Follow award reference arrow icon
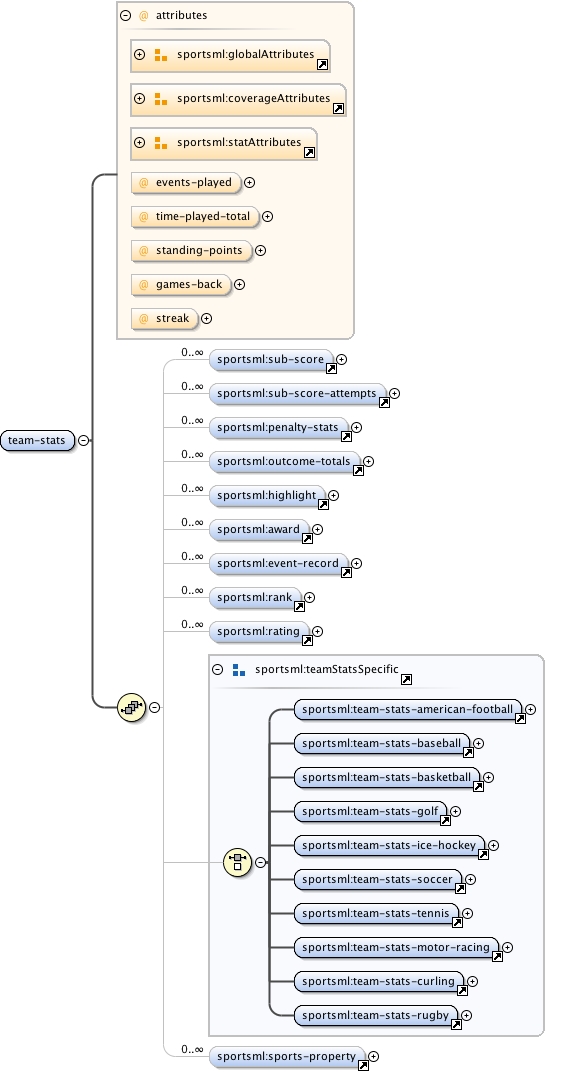Image resolution: width=562 pixels, height=1072 pixels. click(x=307, y=539)
